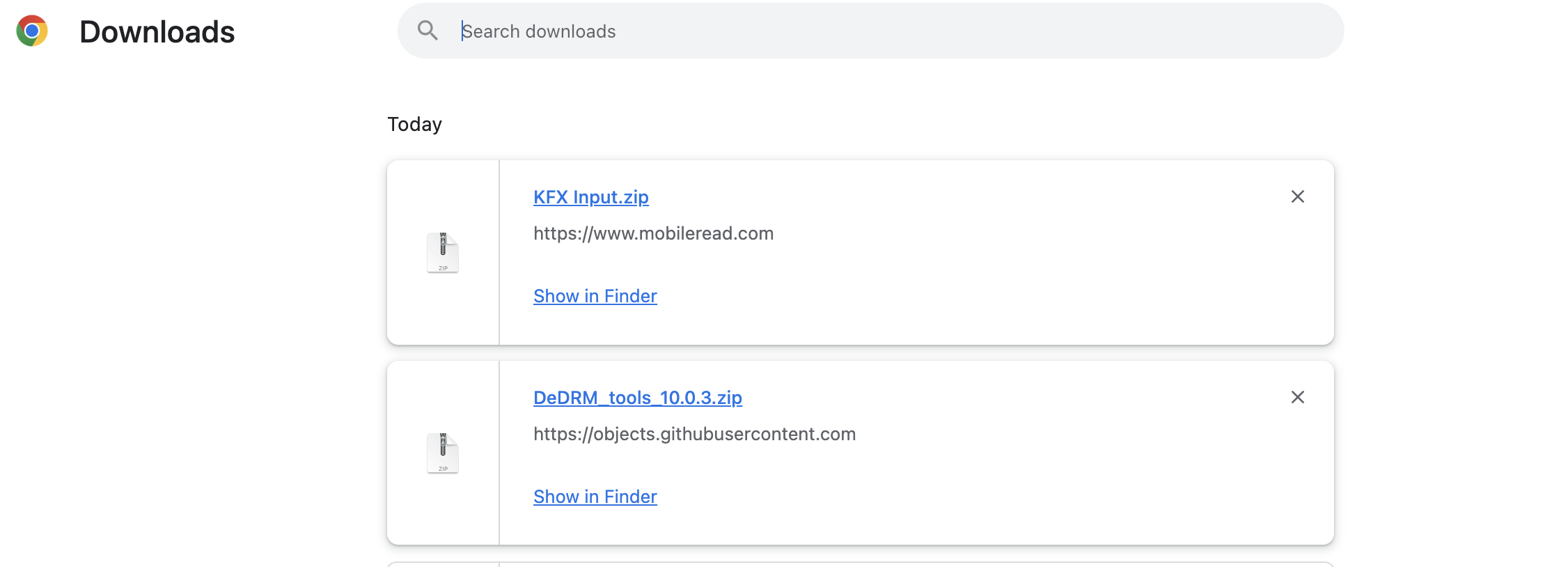Click the DeDRM tools zip file icon
Viewport: 1568px width, 567px height.
pos(443,453)
